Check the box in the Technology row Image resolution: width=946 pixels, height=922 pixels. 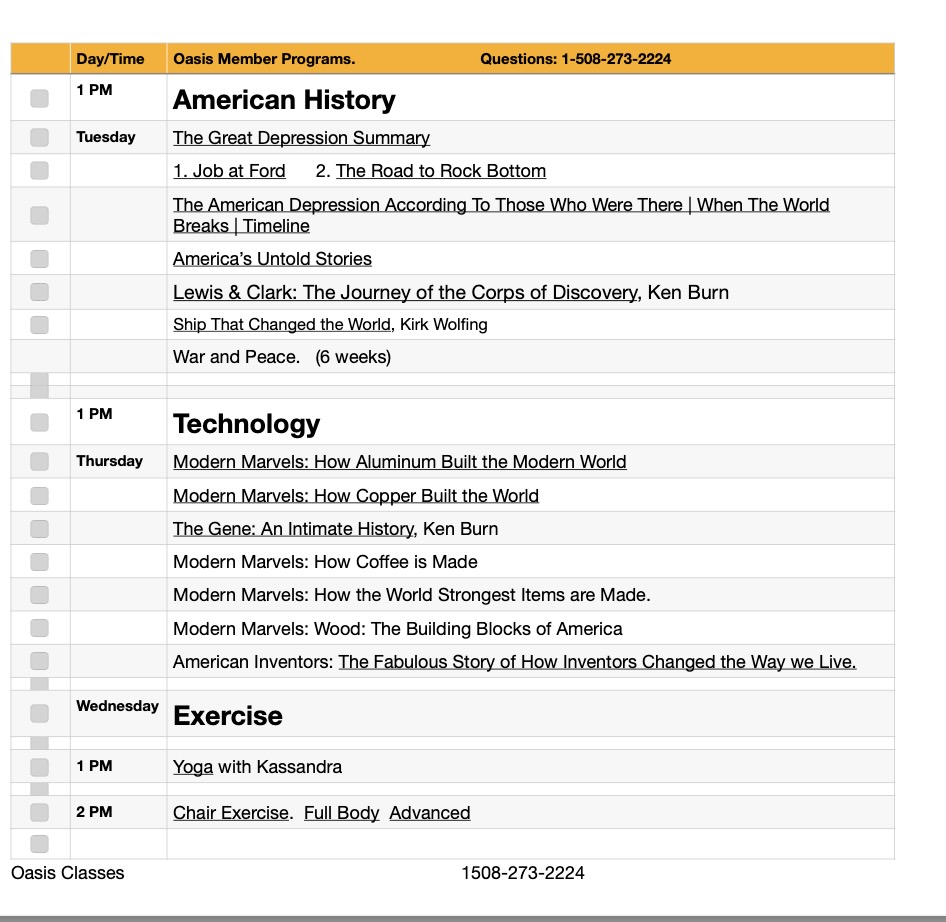coord(39,422)
